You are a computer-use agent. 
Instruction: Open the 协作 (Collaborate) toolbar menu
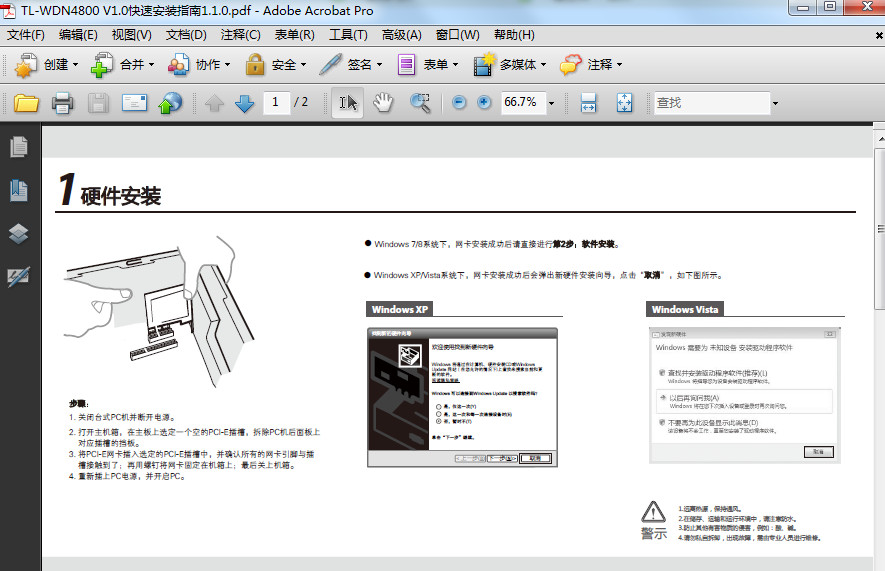point(199,65)
